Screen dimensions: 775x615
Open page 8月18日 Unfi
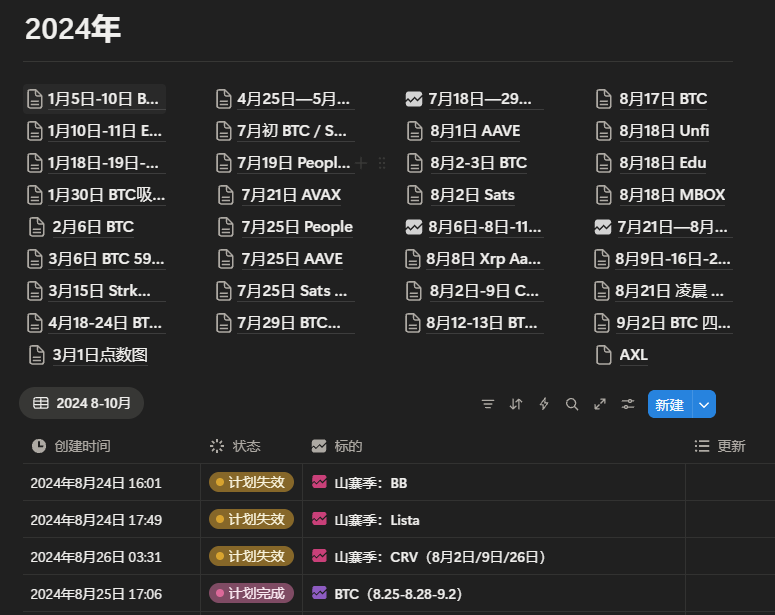(664, 131)
